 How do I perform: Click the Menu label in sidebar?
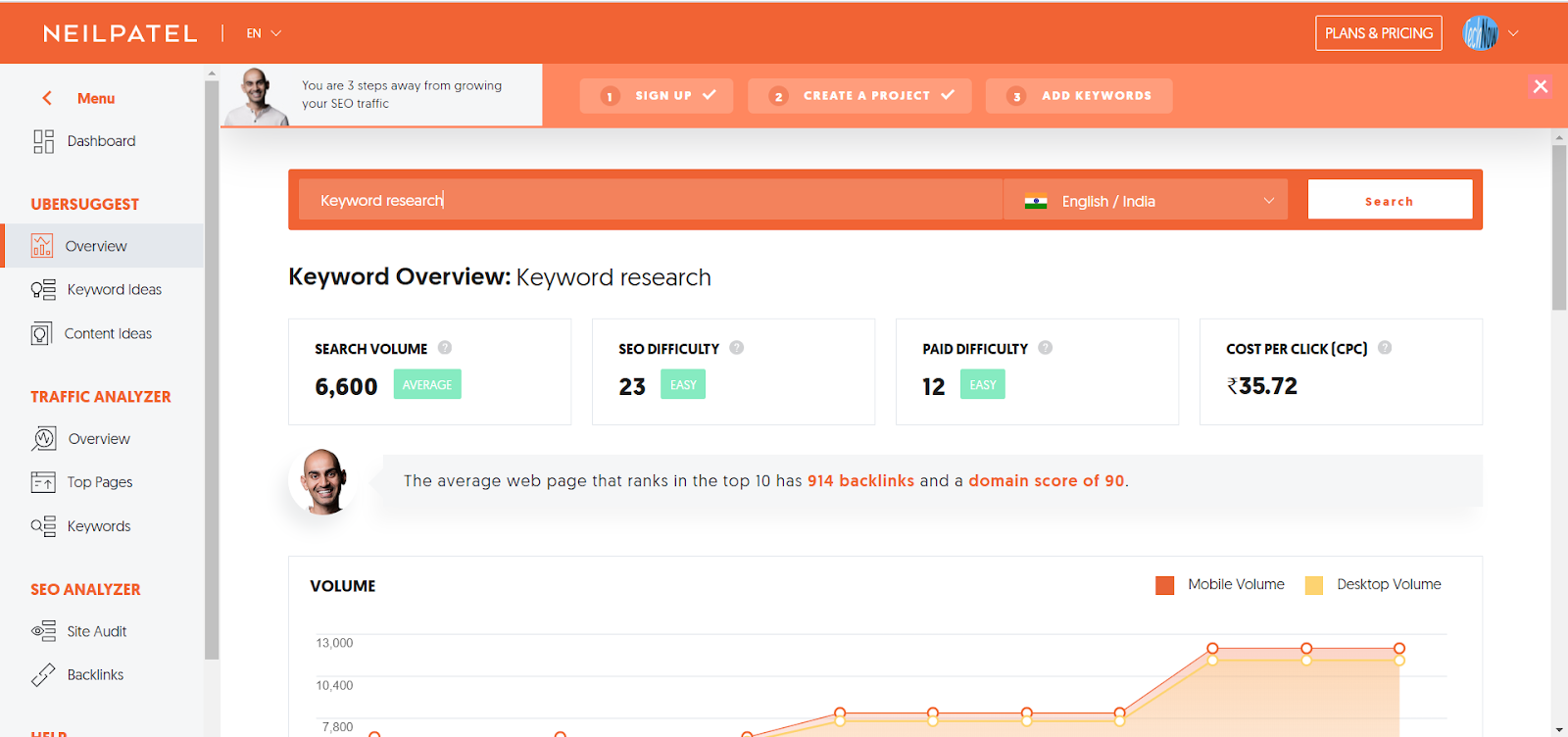[96, 98]
